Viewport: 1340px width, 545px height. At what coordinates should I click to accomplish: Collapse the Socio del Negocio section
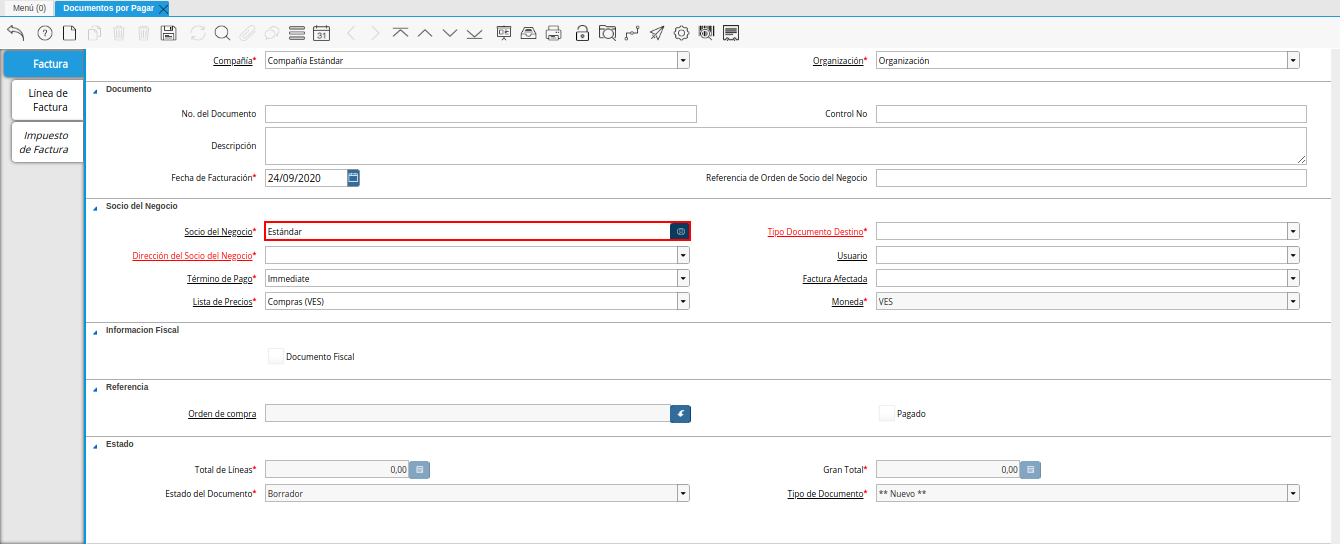coord(96,206)
